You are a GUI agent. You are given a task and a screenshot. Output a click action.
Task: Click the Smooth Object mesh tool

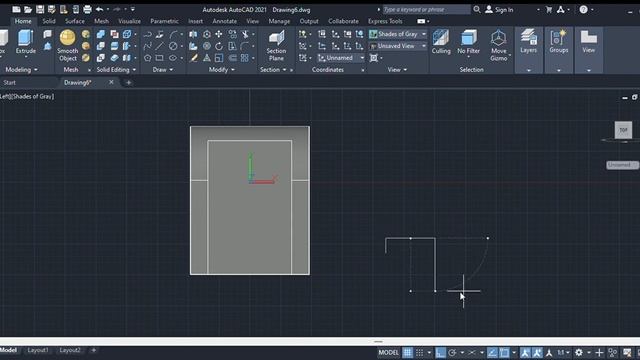(x=67, y=45)
